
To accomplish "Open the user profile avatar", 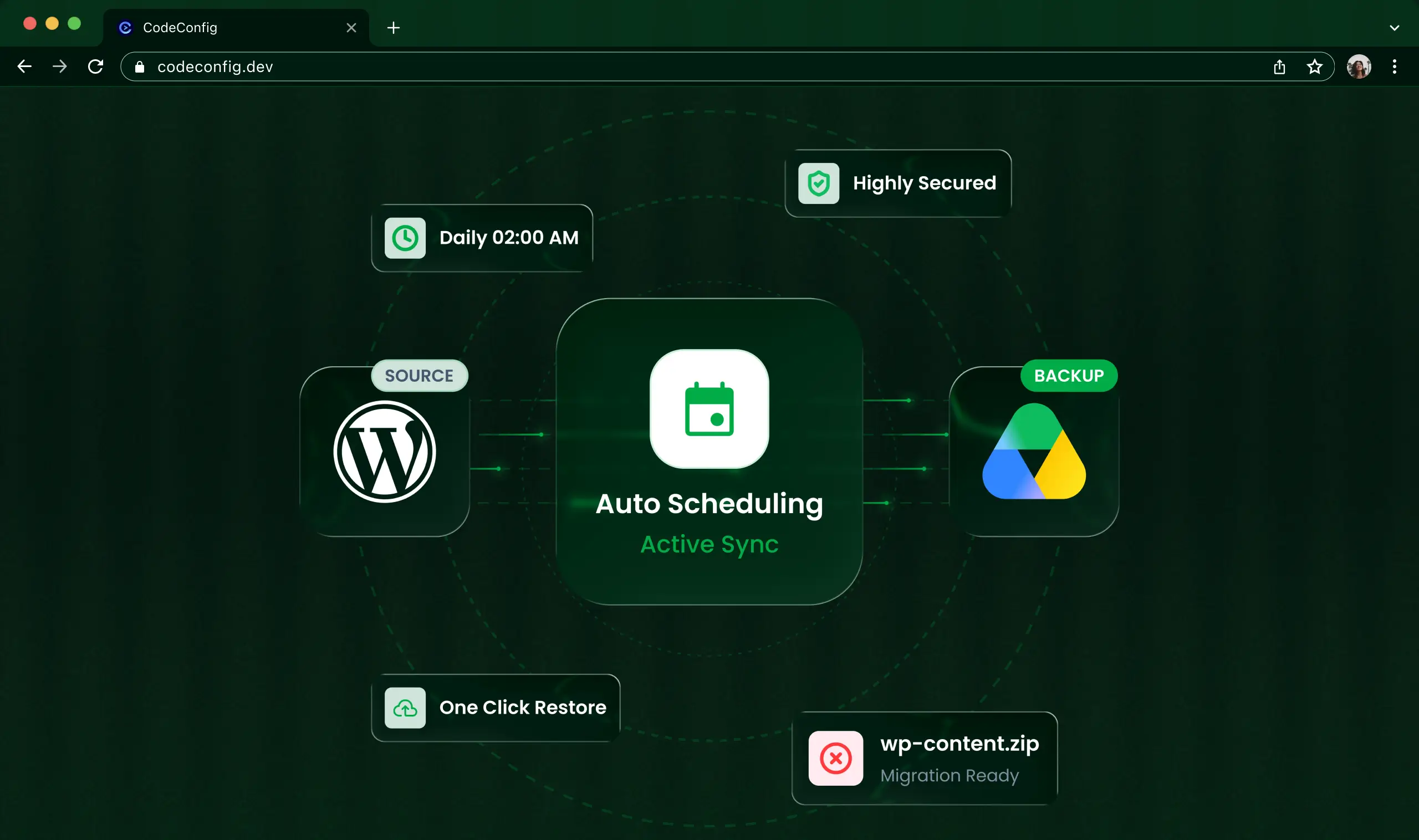I will point(1359,67).
